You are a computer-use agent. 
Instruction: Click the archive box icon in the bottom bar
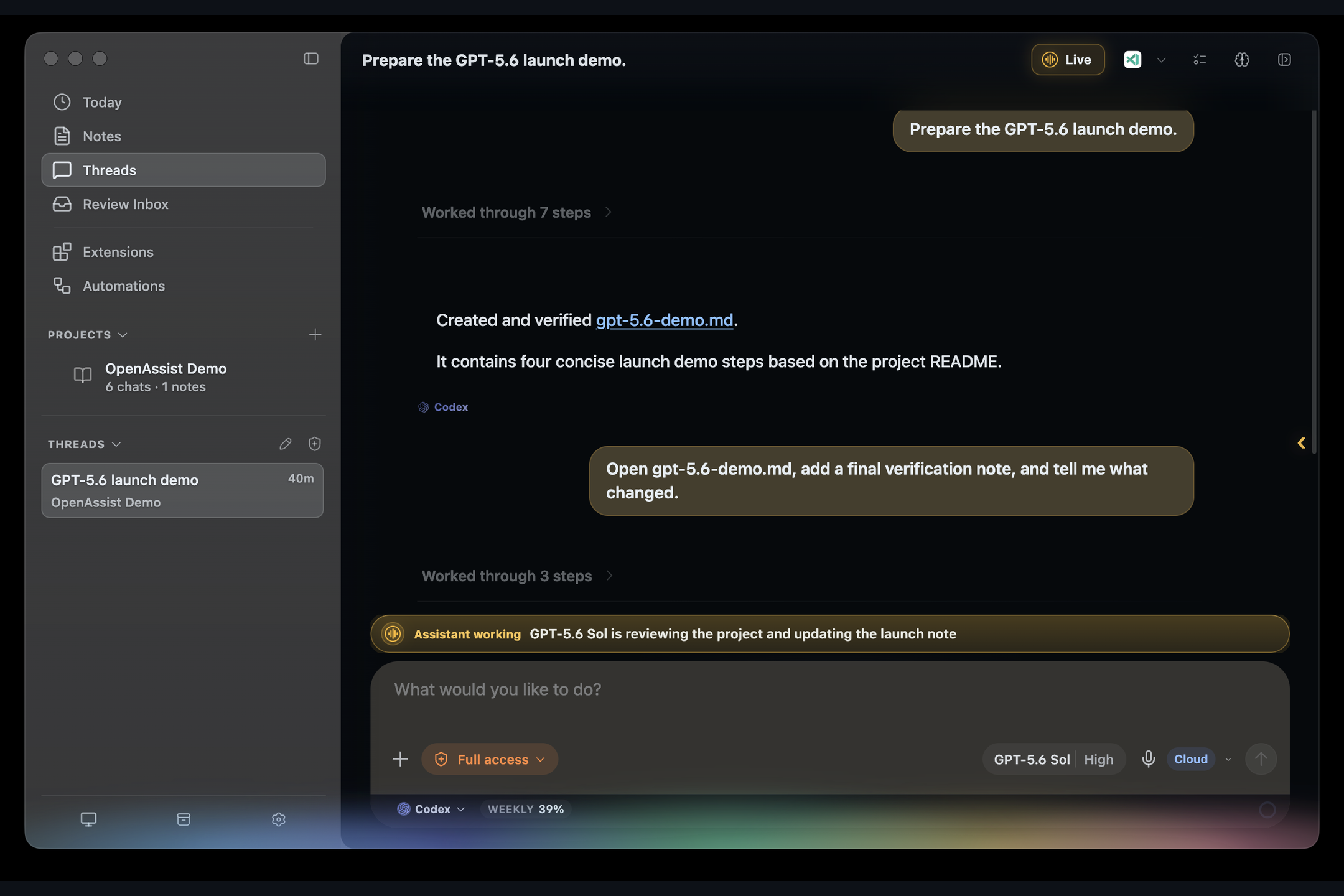pyautogui.click(x=184, y=819)
